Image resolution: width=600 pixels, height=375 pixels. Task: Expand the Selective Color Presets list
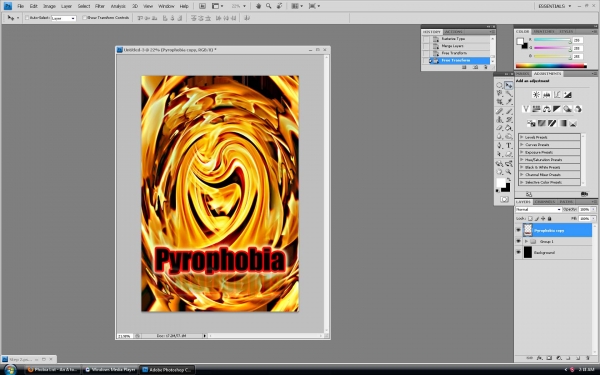(521, 183)
